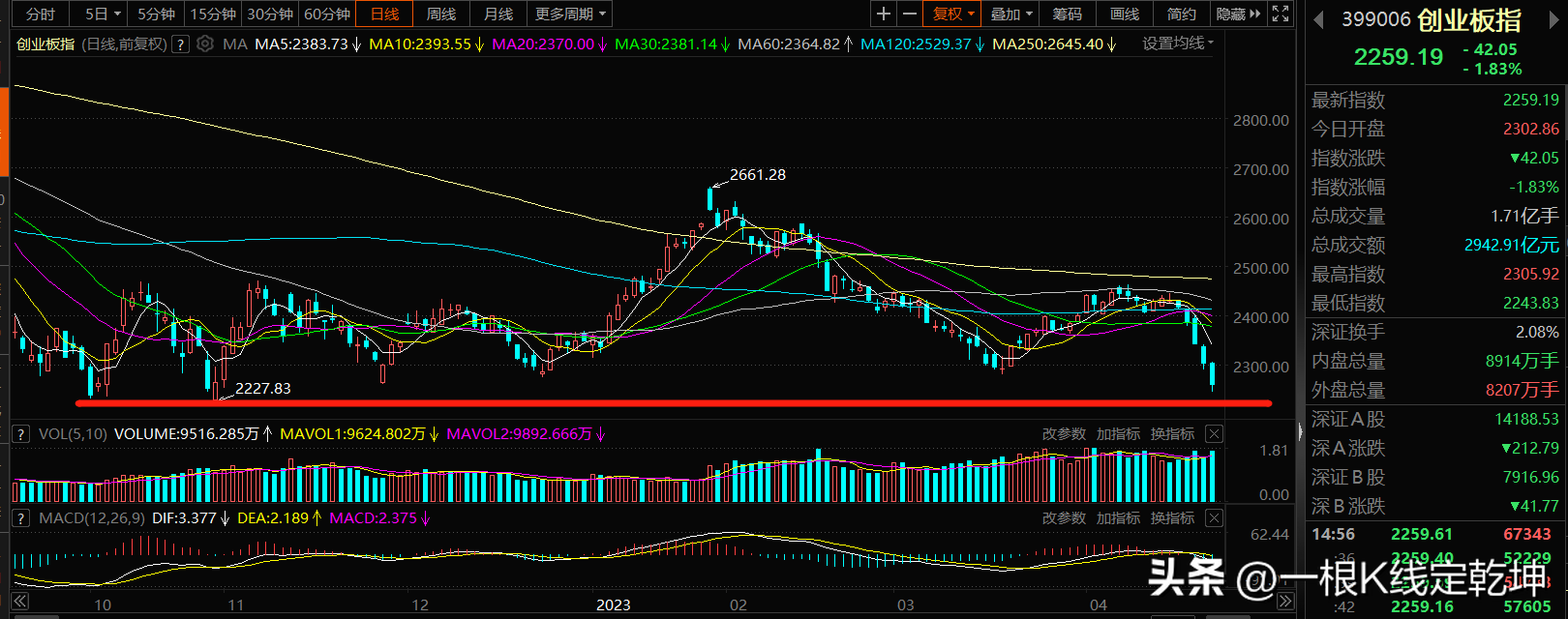Click the minus zoom-out chart icon
Image resolution: width=1568 pixels, height=619 pixels.
[909, 14]
